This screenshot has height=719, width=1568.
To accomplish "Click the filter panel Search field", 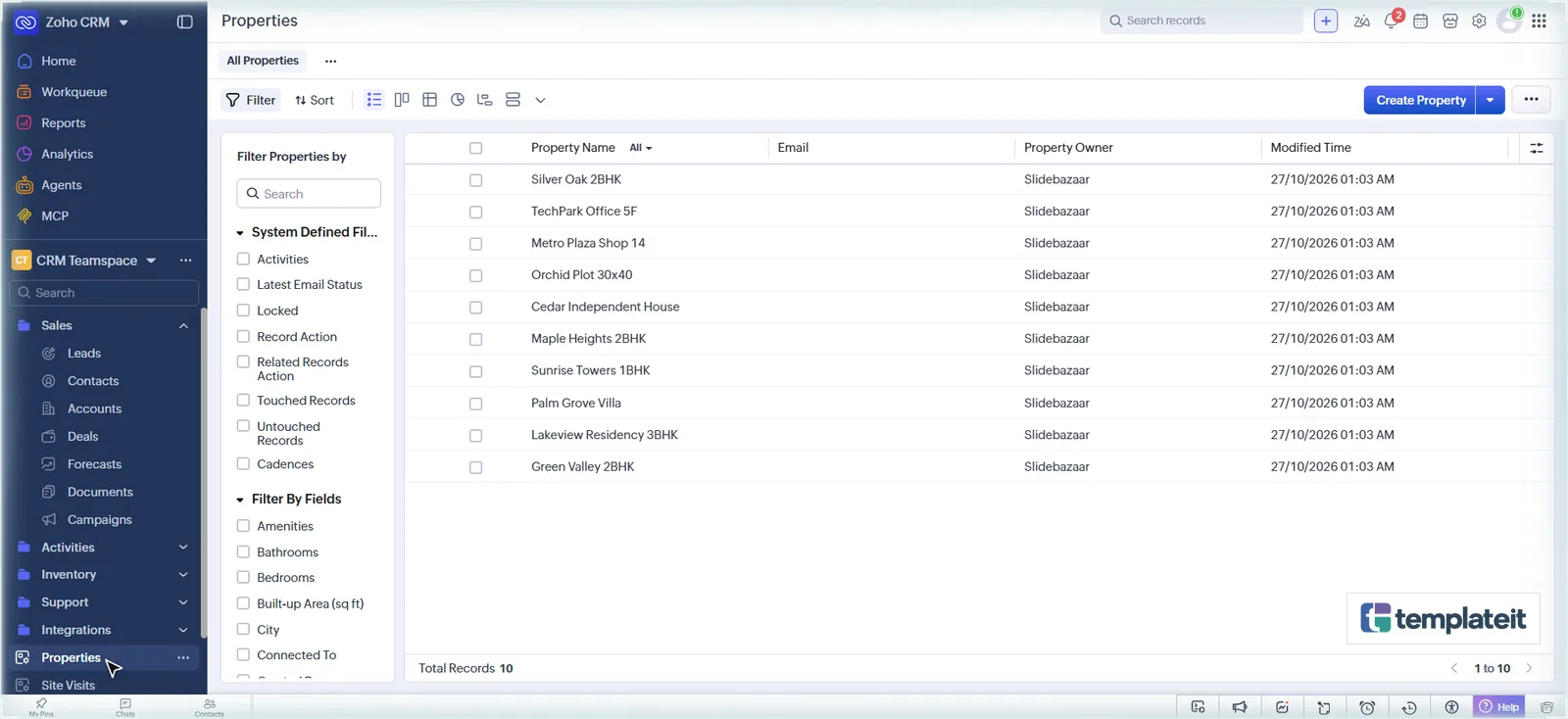I will [x=309, y=194].
